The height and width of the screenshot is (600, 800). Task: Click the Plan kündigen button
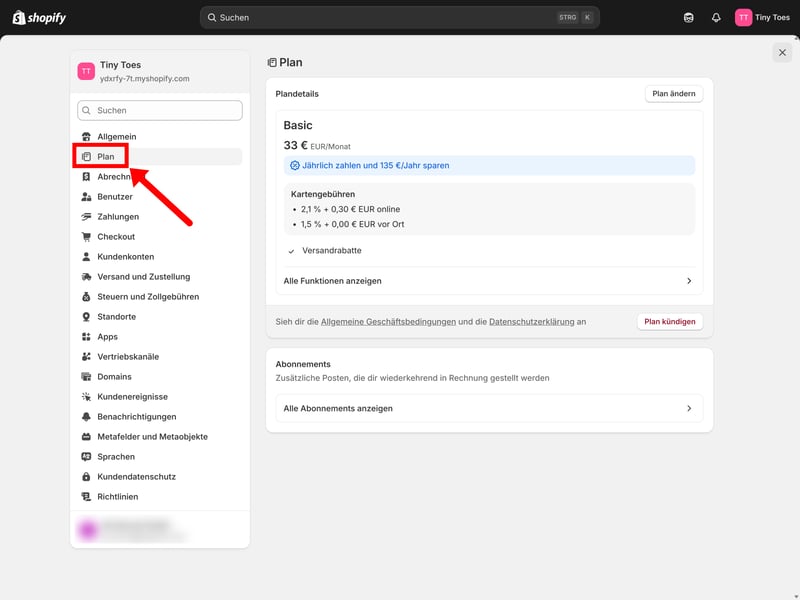670,322
